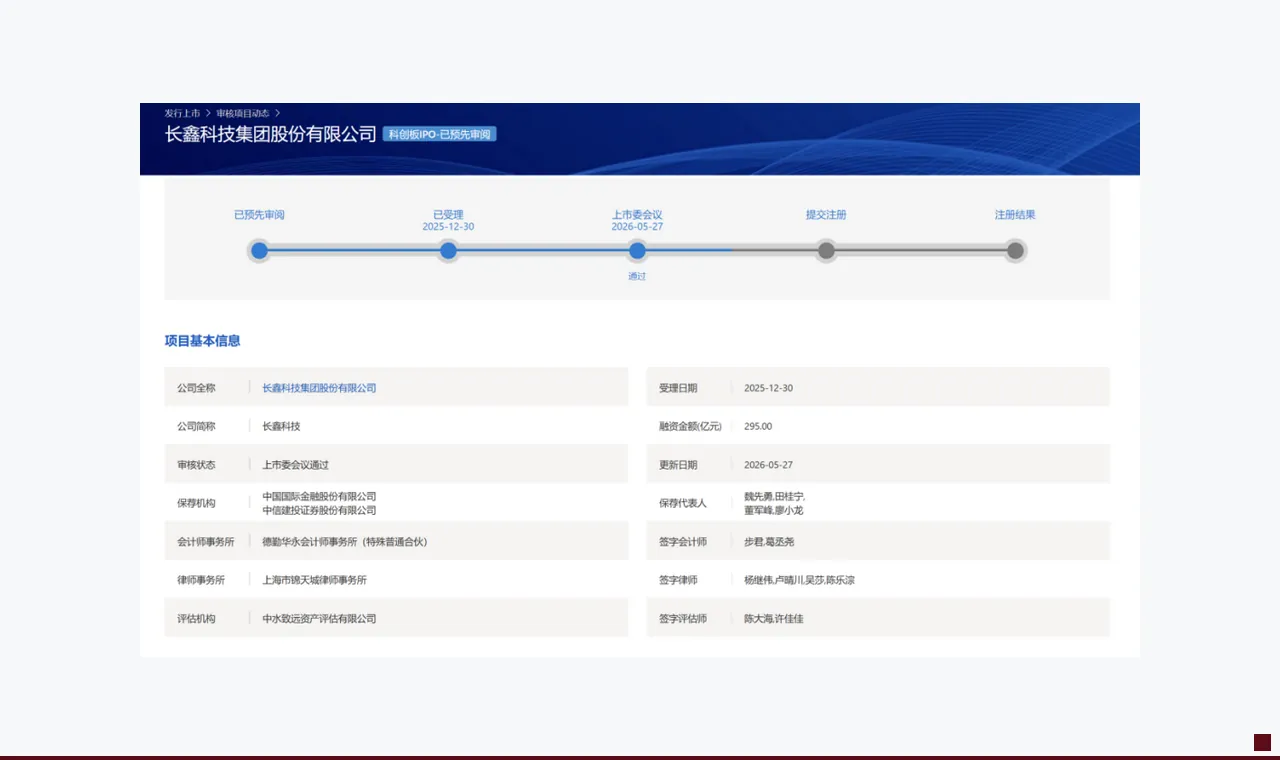Image resolution: width=1280 pixels, height=760 pixels.
Task: Click the 2025-12-30 value in 受理日期 row
Action: click(x=768, y=388)
